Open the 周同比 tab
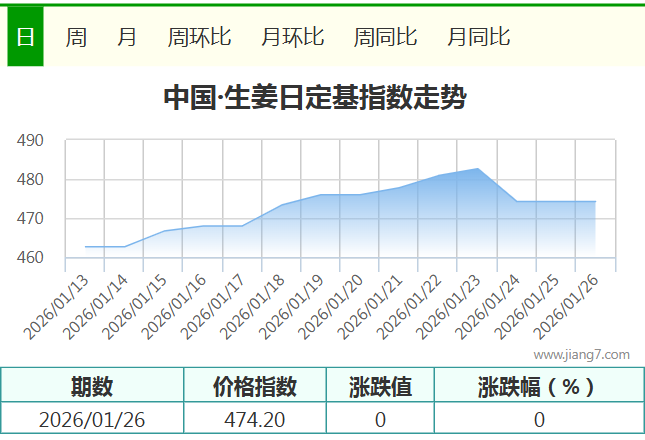The height and width of the screenshot is (440, 645). click(x=385, y=37)
